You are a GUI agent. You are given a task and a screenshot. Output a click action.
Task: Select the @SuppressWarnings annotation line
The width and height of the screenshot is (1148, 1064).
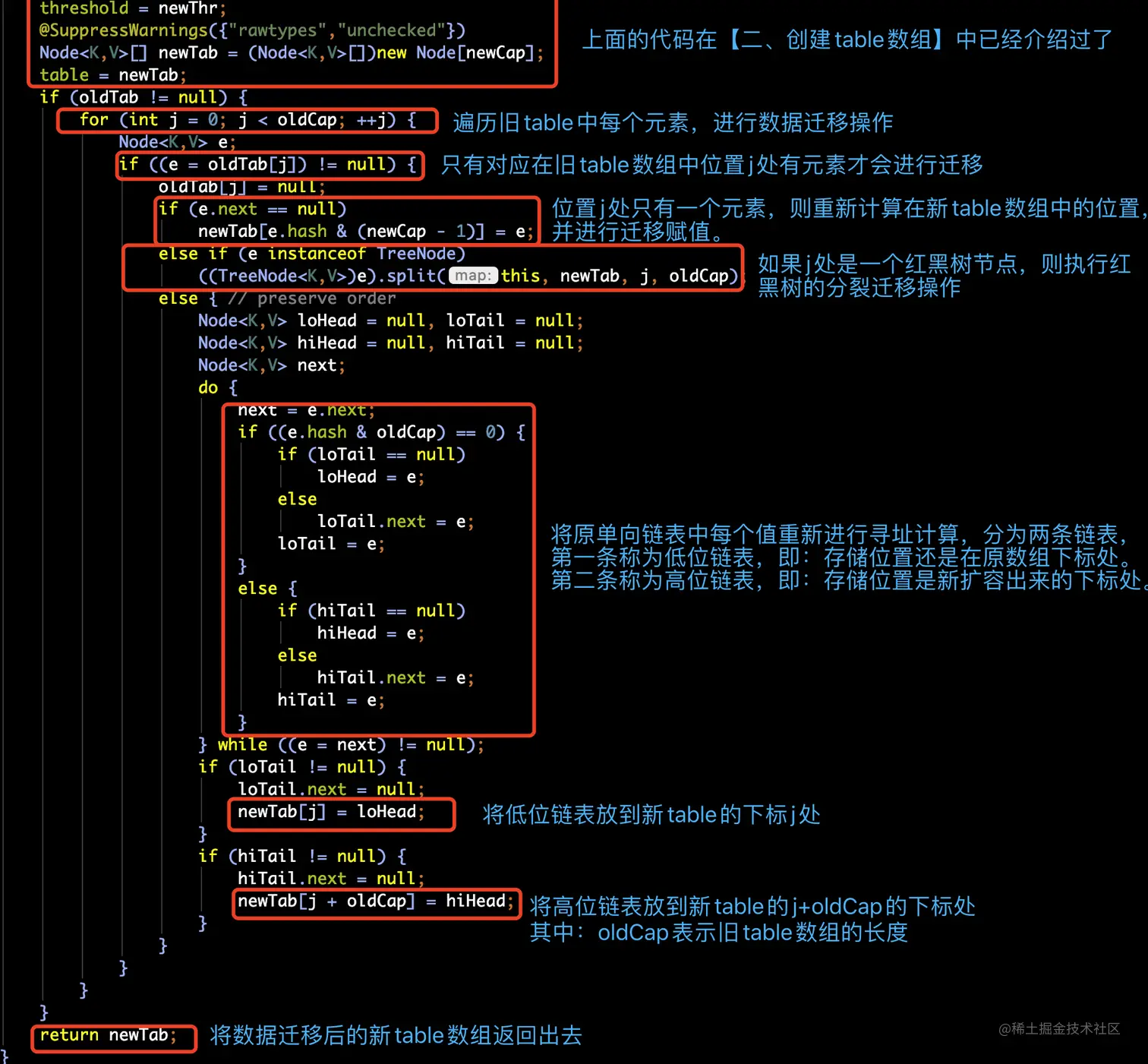[x=252, y=30]
